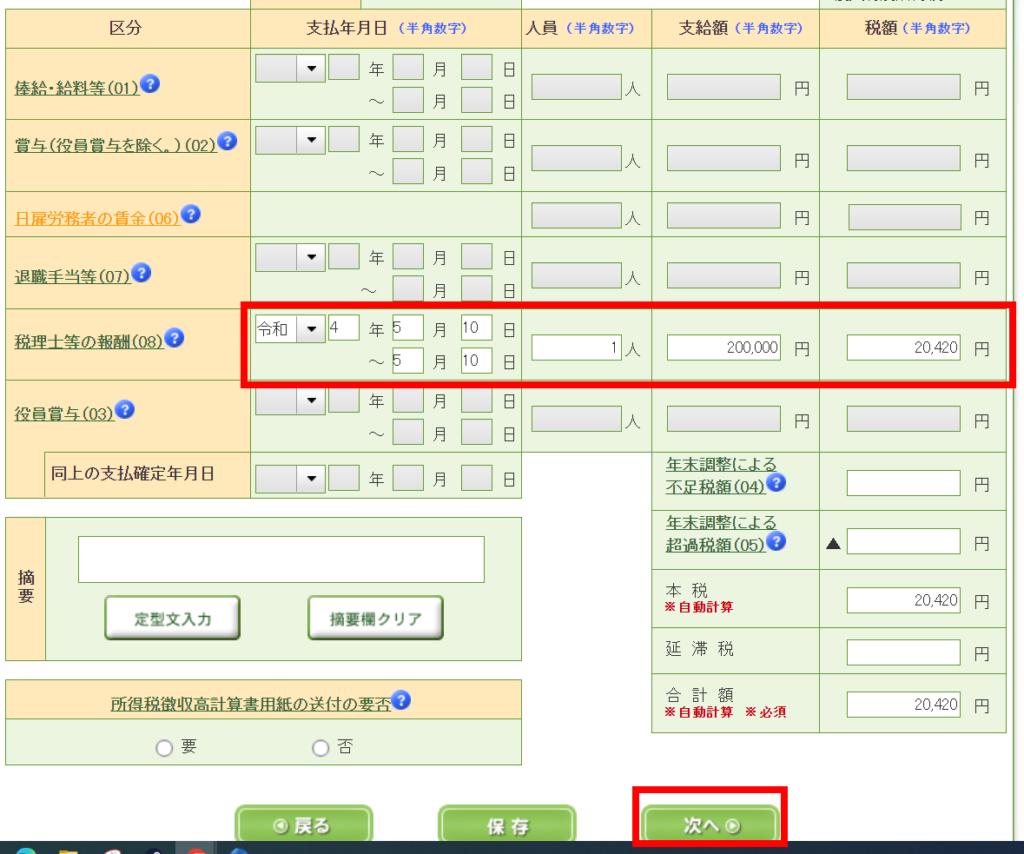Click the 摘要 text input box

pyautogui.click(x=281, y=559)
